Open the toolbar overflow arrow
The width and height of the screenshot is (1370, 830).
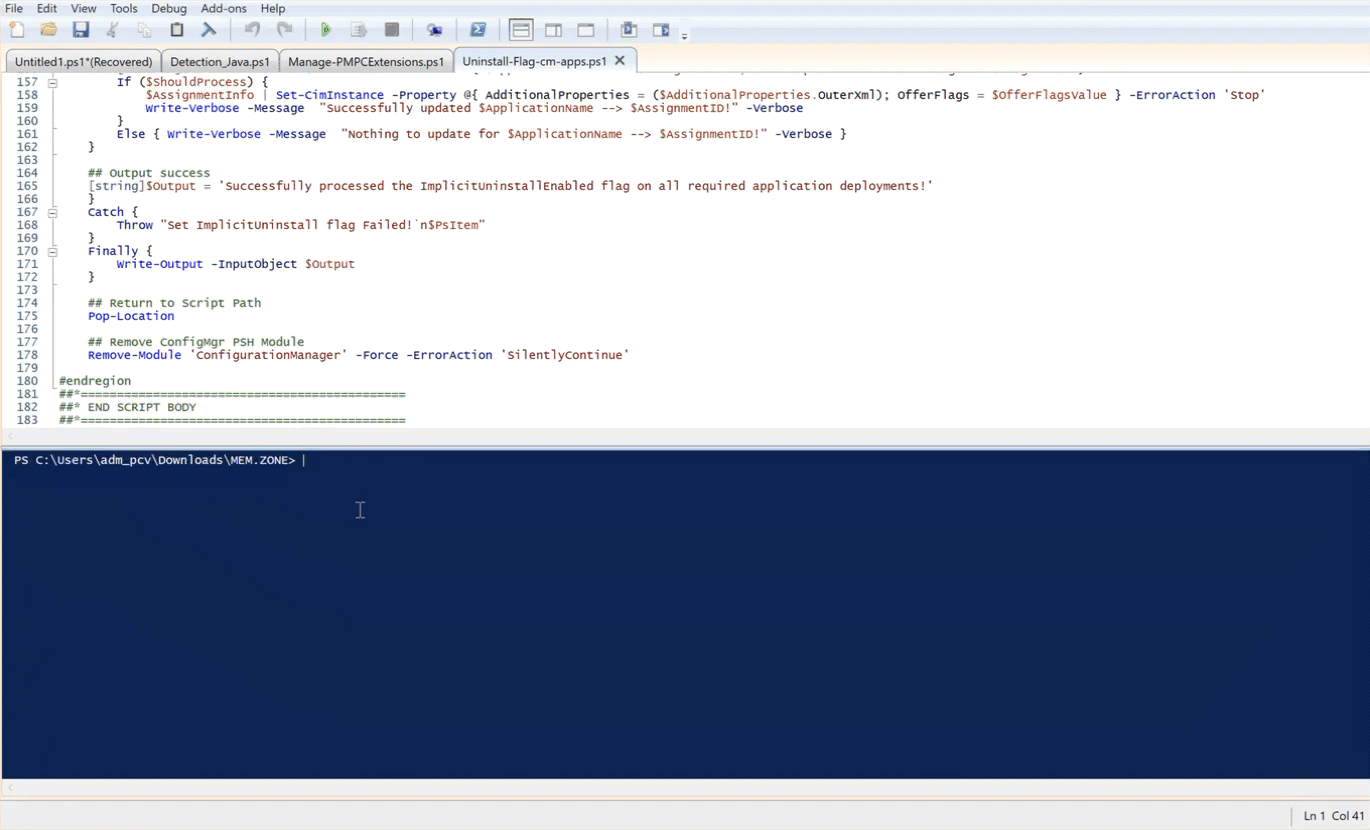686,35
